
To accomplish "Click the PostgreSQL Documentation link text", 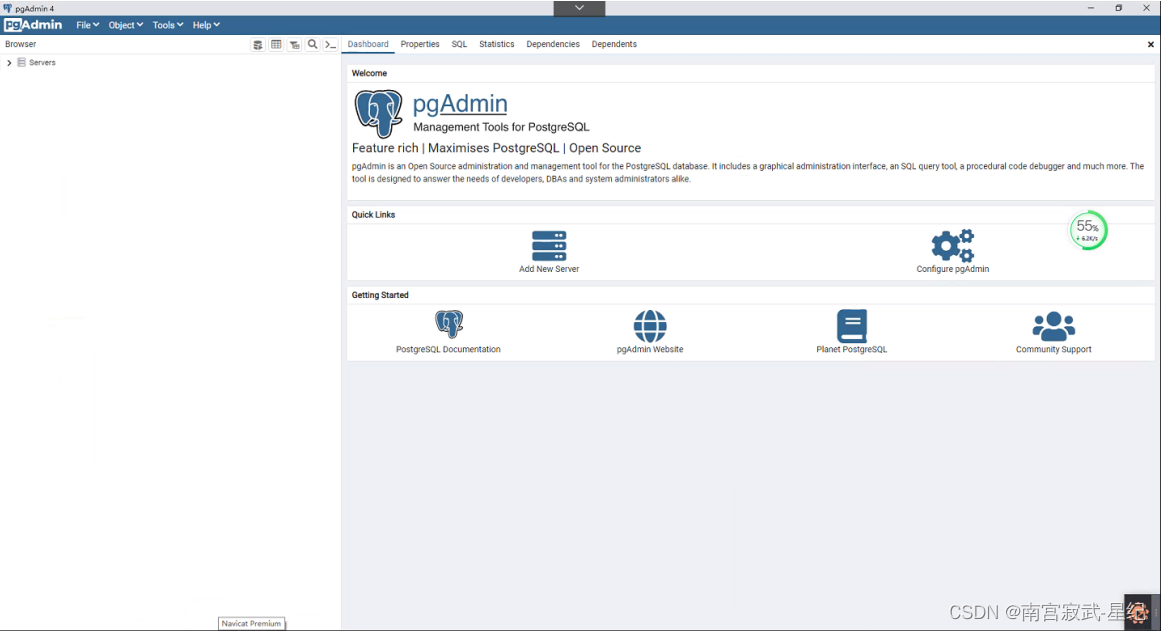I will click(448, 349).
